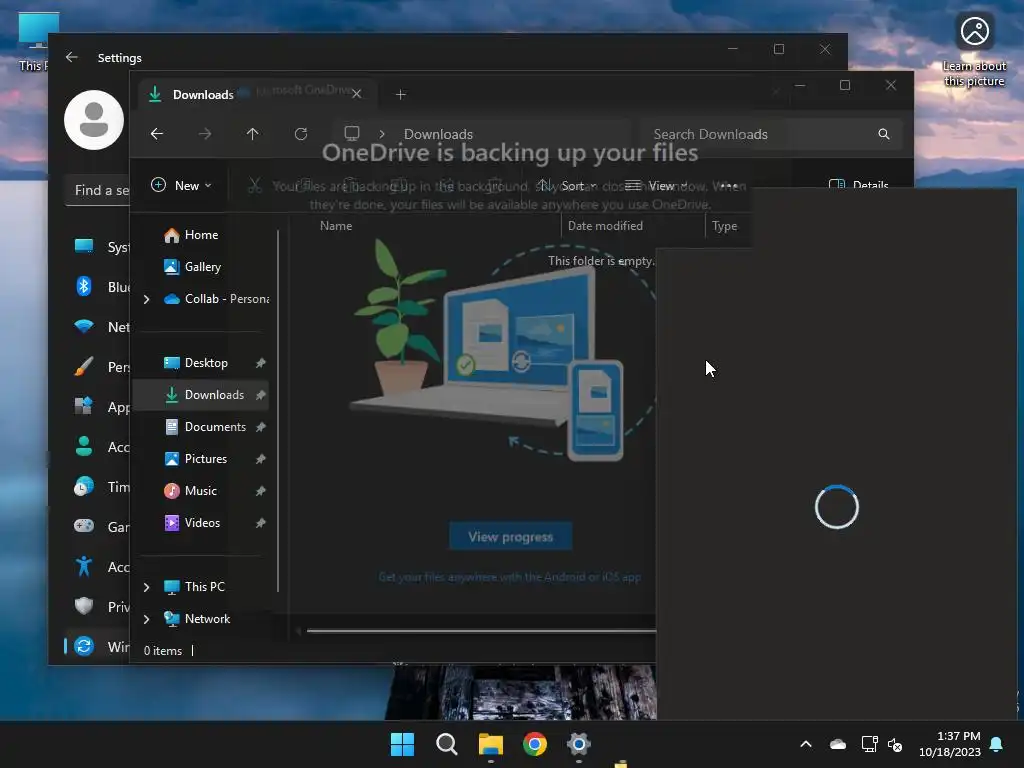Open Apps in Settings sidebar
Image resolution: width=1024 pixels, height=768 pixels.
[101, 407]
